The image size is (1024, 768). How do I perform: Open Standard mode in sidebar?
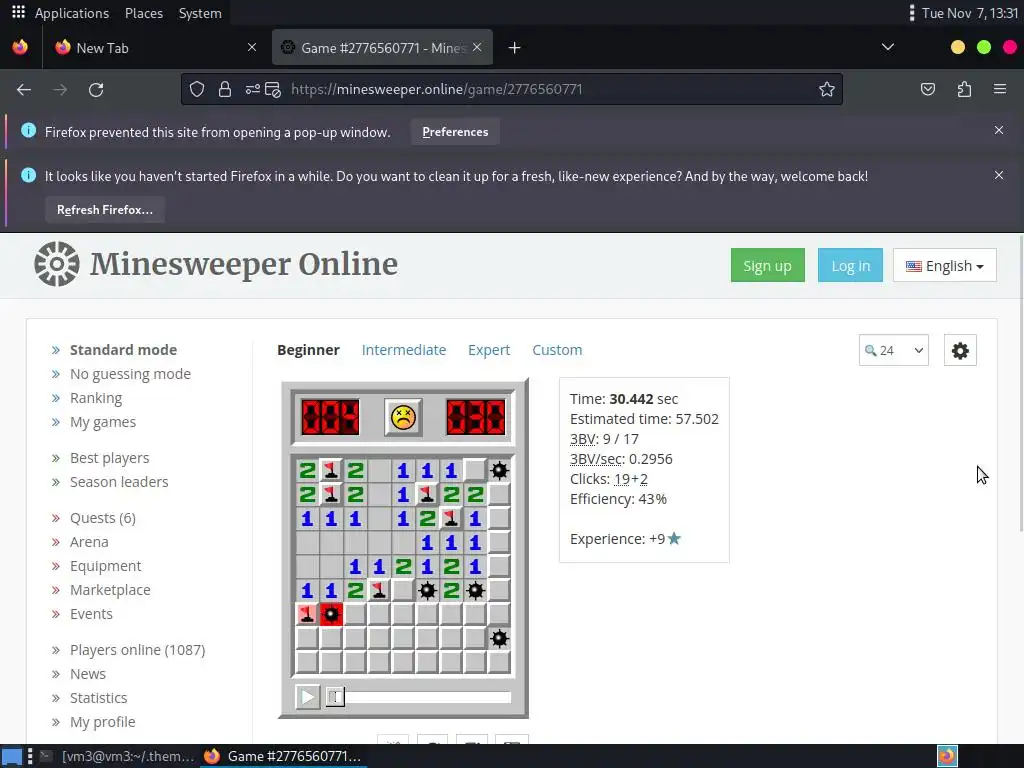(x=123, y=350)
